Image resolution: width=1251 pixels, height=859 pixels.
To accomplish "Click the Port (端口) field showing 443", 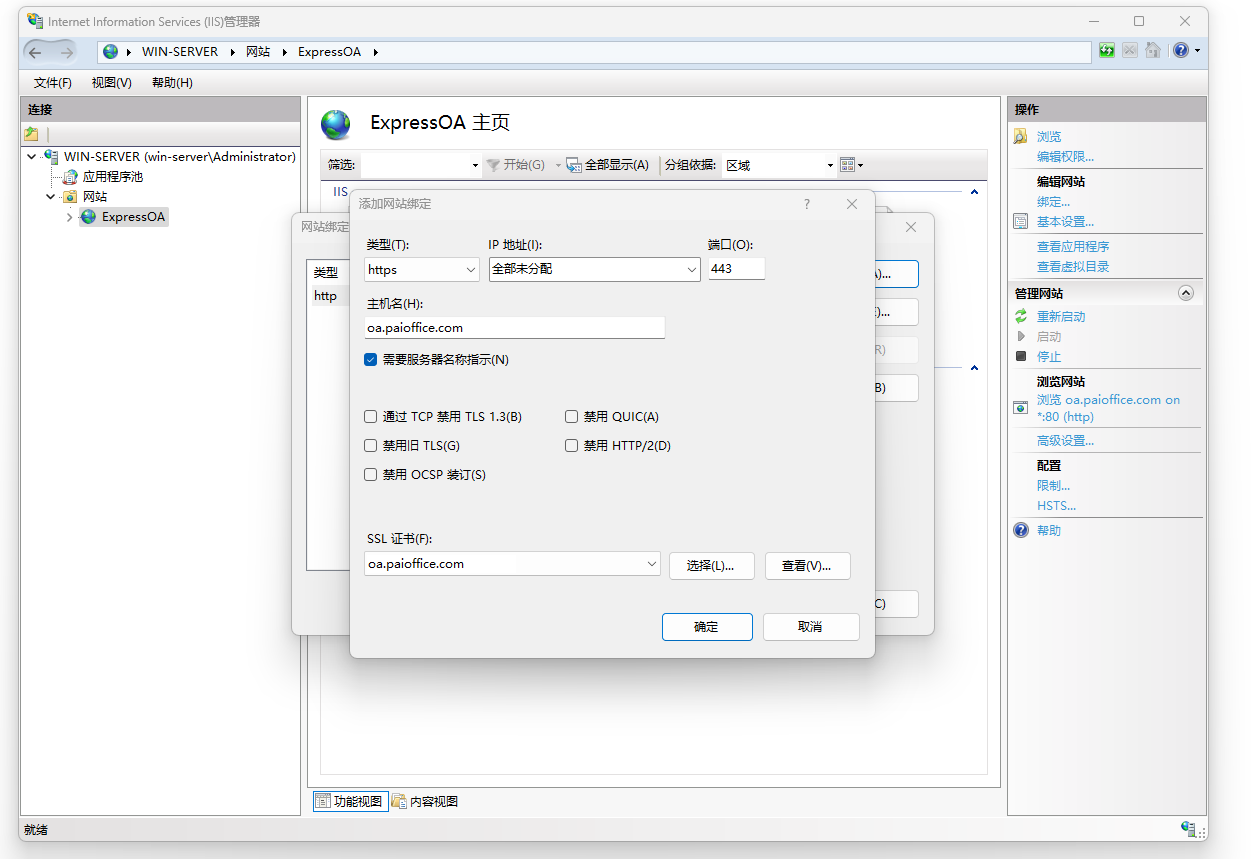I will pos(737,268).
